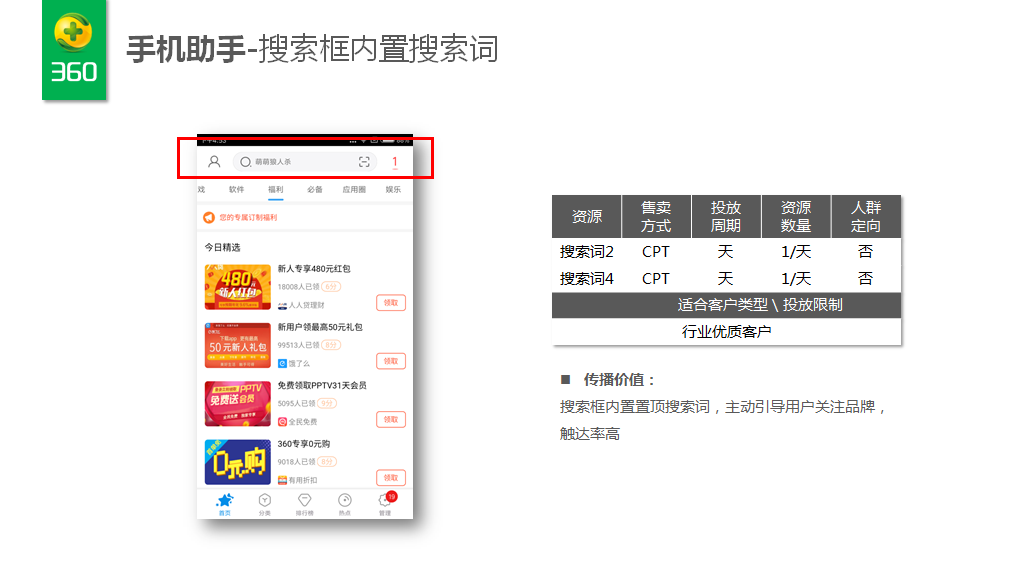Open 分类 in bottom navigation
Image resolution: width=1019 pixels, height=564 pixels.
[264, 504]
